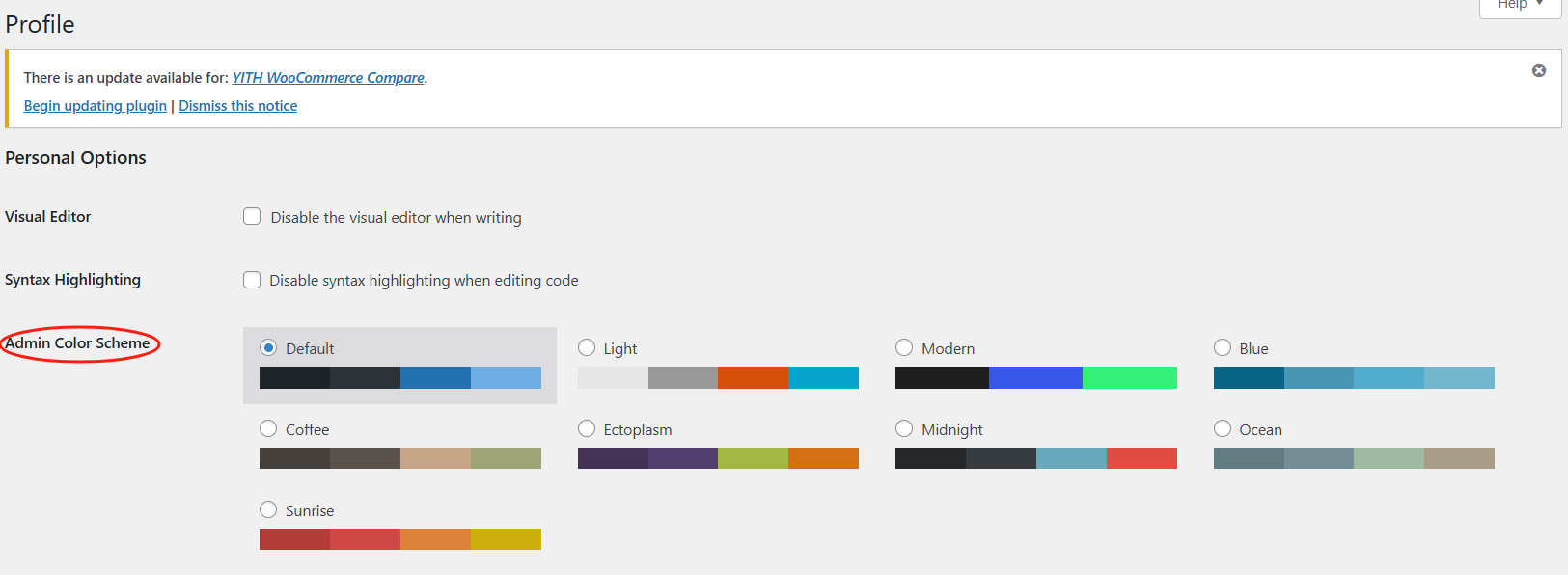
Task: Click Begin updating plugin link
Action: pos(96,106)
